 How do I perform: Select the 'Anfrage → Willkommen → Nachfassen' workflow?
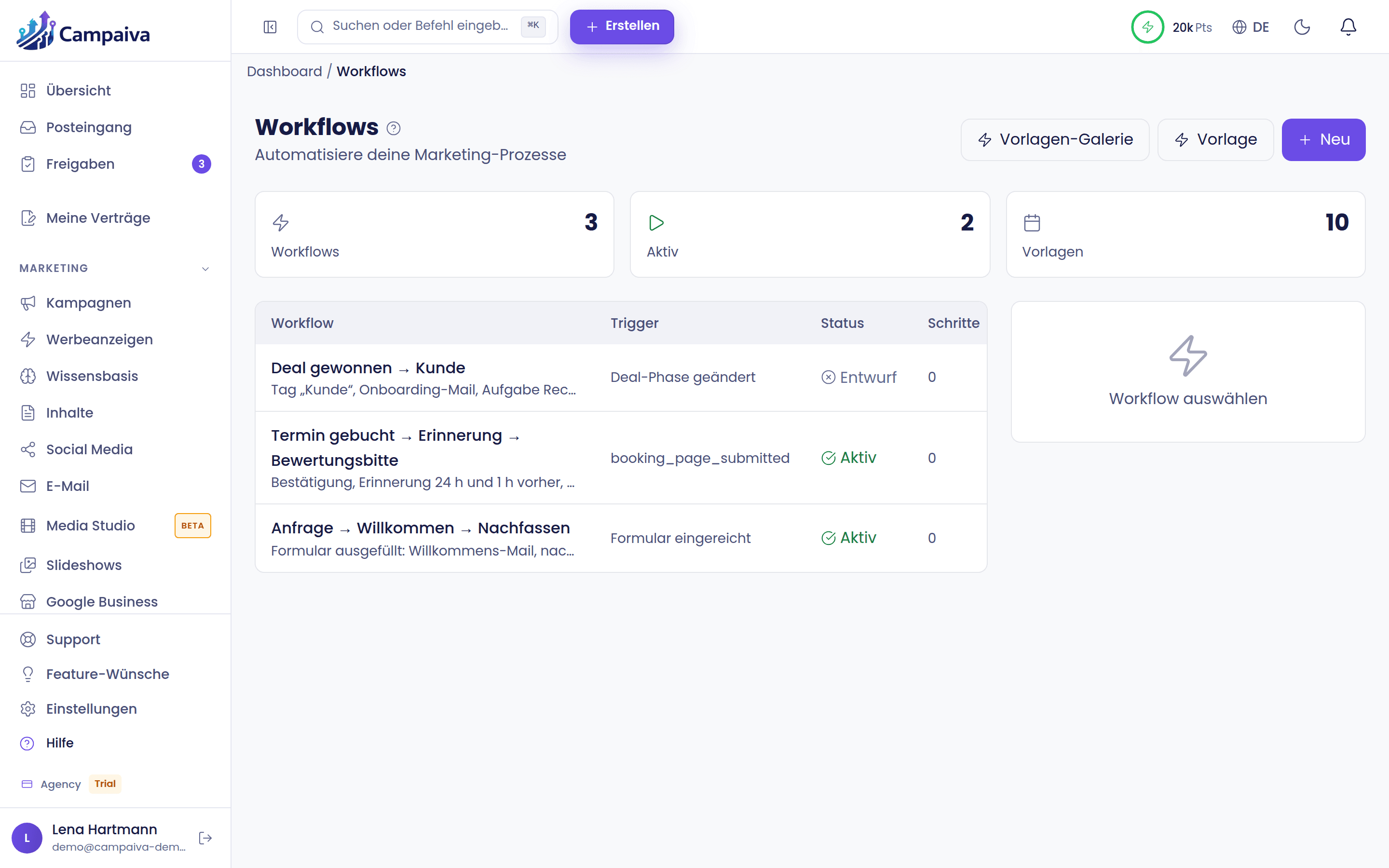click(621, 538)
